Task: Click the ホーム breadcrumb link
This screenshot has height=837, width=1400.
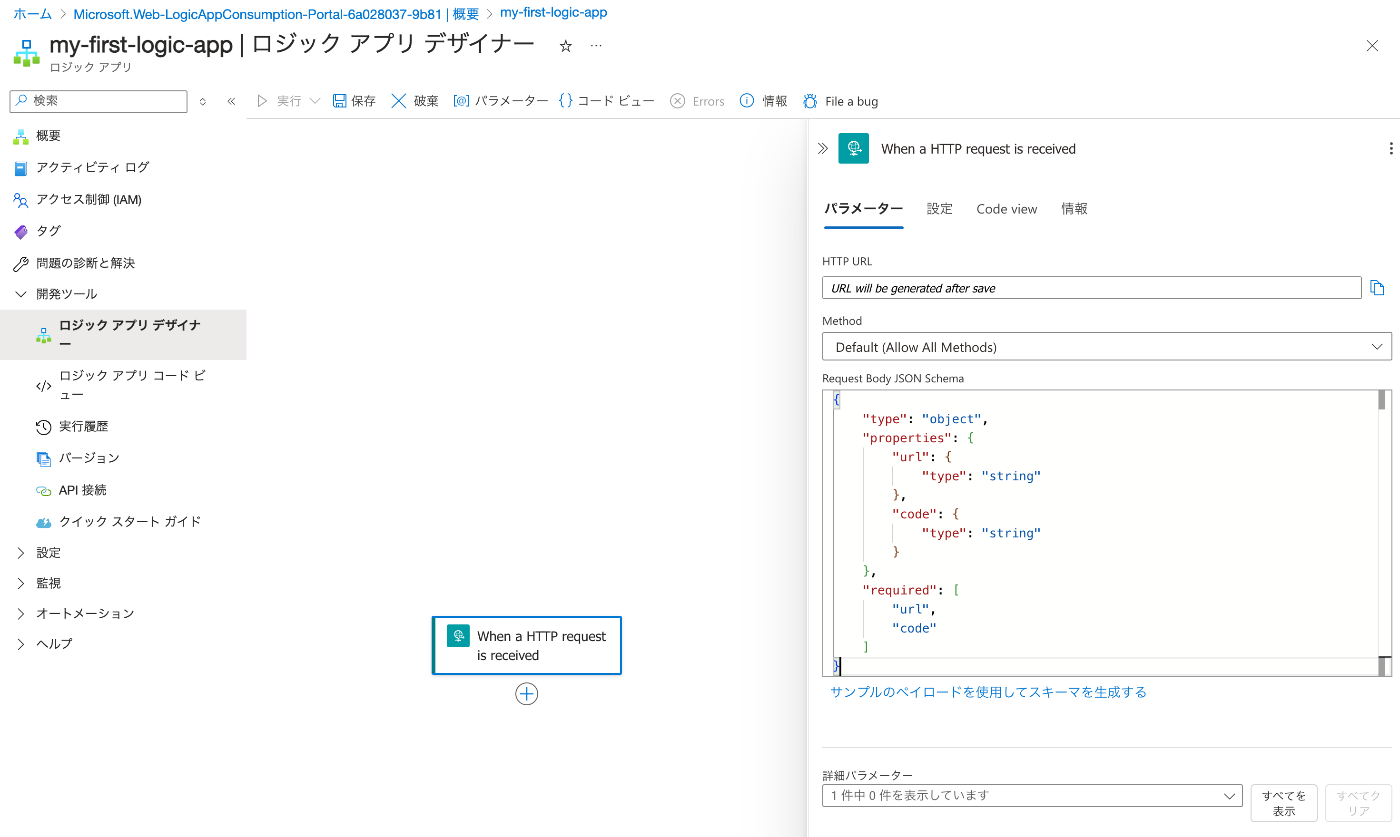Action: click(32, 14)
